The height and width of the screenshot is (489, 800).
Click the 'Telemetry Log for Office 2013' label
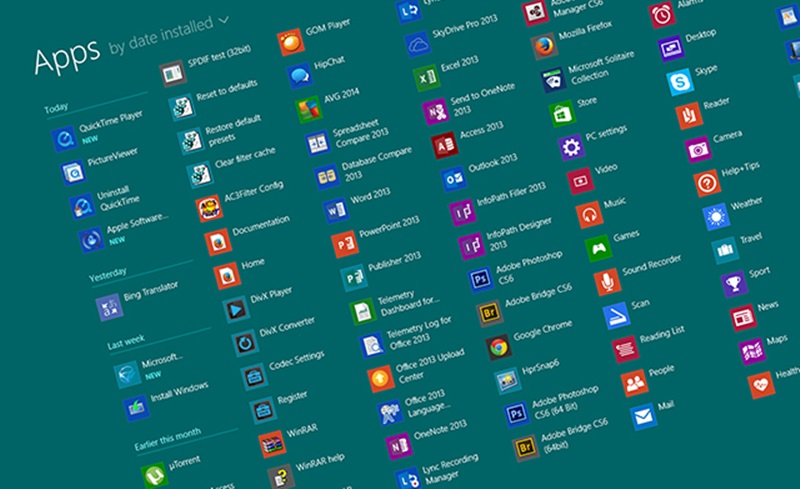(418, 332)
